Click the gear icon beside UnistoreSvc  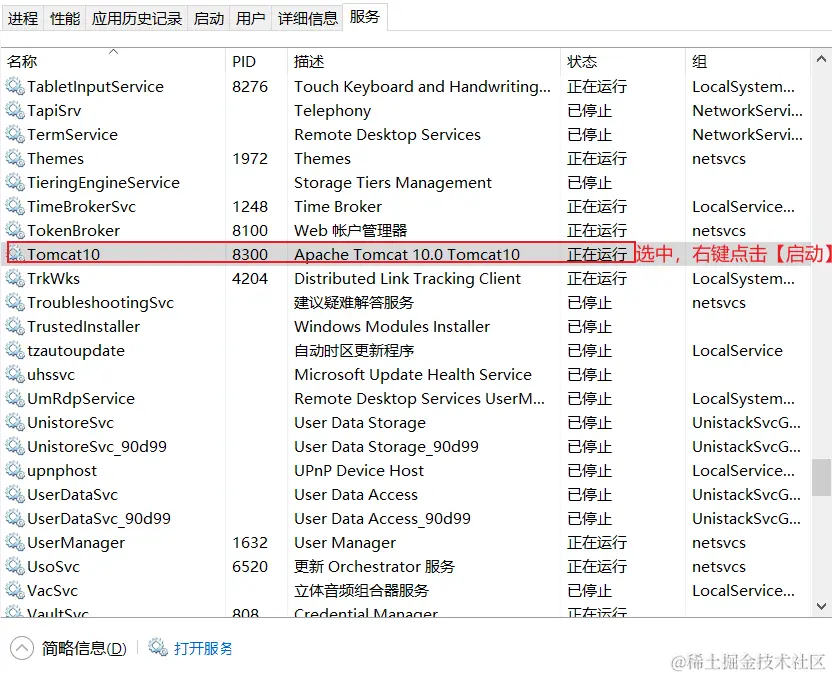(x=15, y=422)
